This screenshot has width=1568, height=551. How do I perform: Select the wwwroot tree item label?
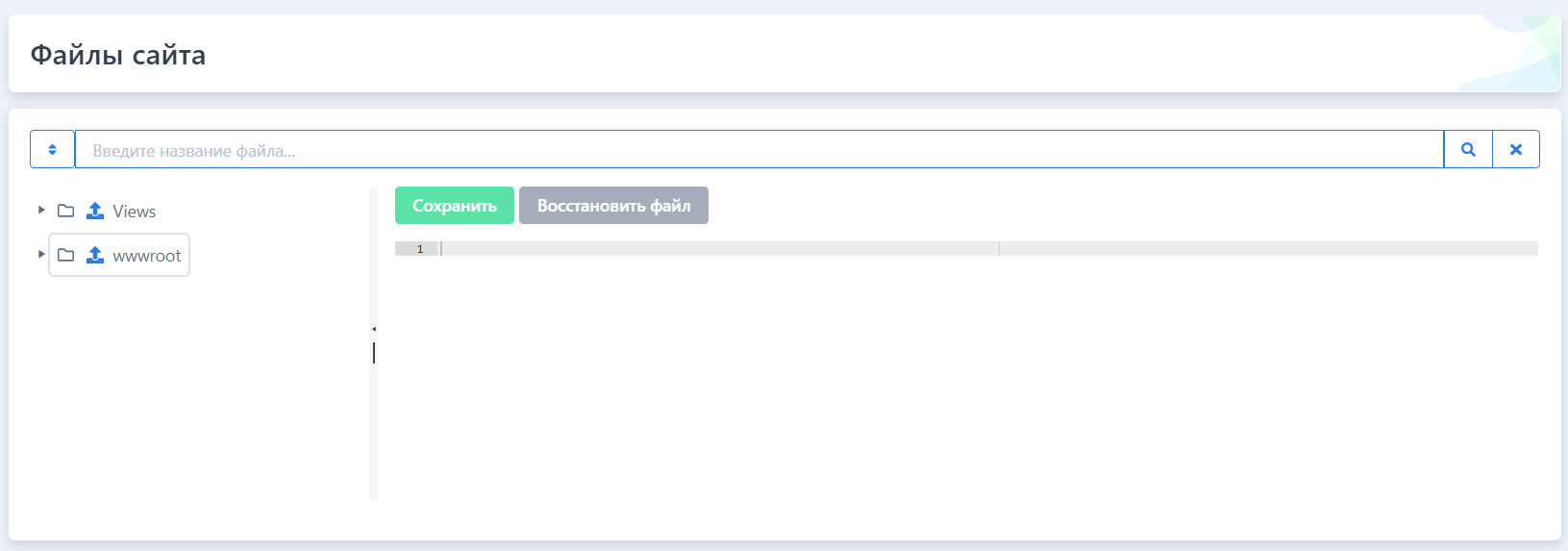pyautogui.click(x=147, y=256)
